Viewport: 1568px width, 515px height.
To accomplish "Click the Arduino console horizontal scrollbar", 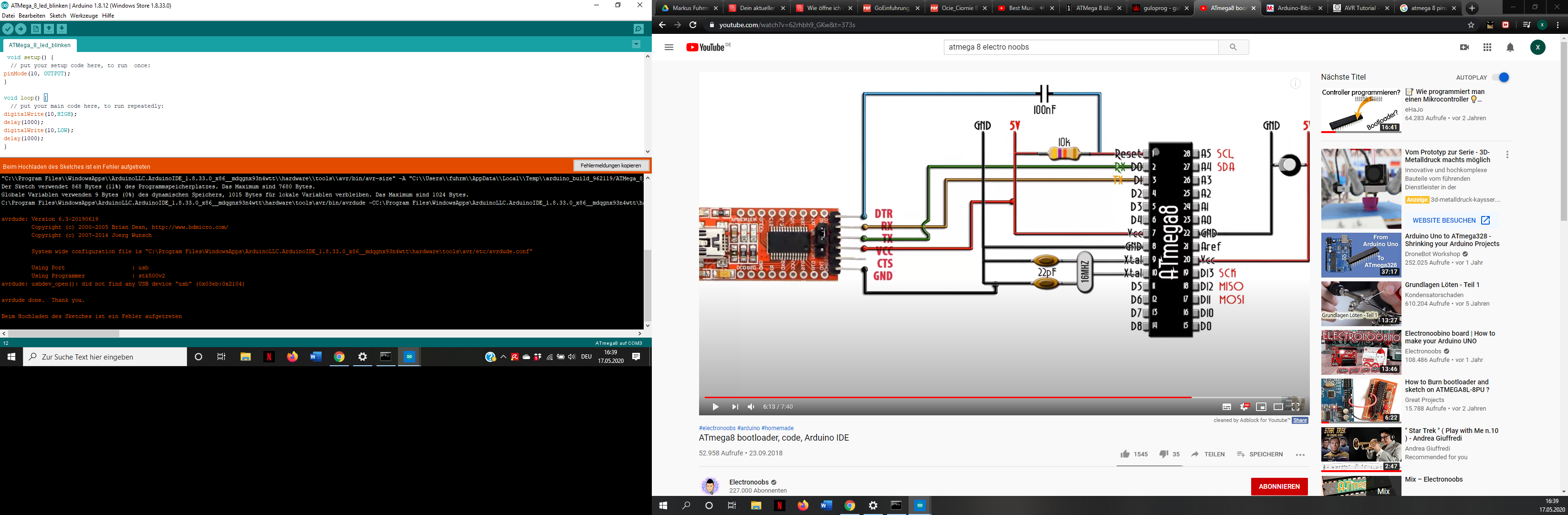I will (x=63, y=333).
